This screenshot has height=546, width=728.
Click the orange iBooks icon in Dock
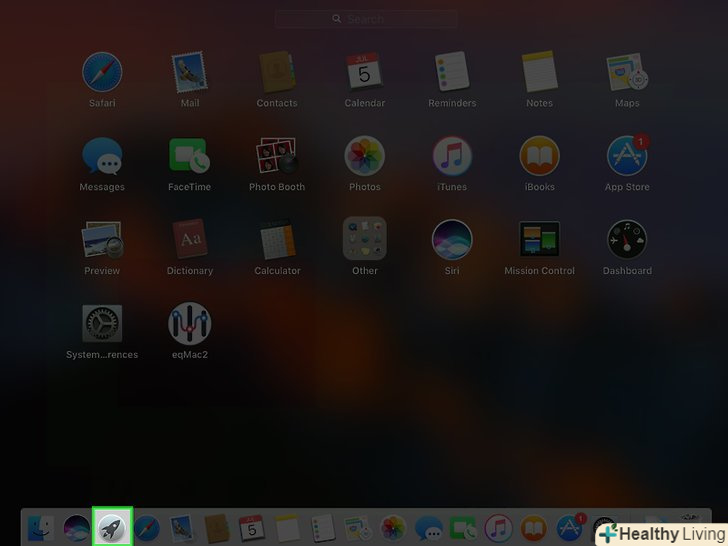[533, 528]
